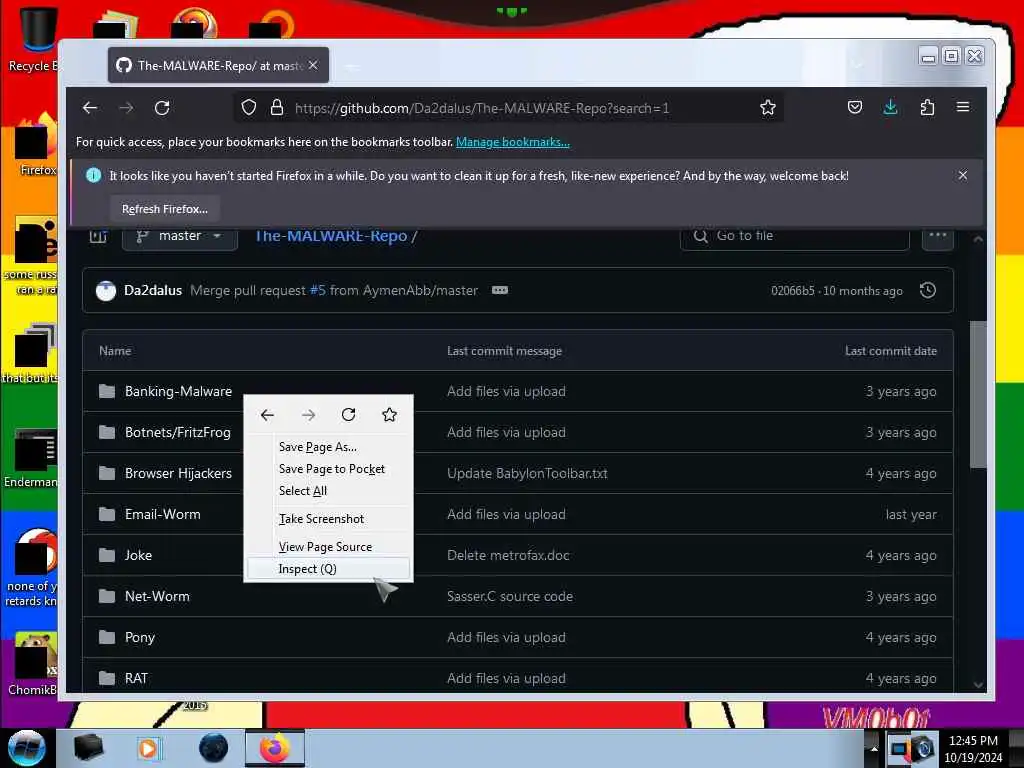Image resolution: width=1024 pixels, height=768 pixels.
Task: Click the Sasser.C source code commit message
Action: 510,596
